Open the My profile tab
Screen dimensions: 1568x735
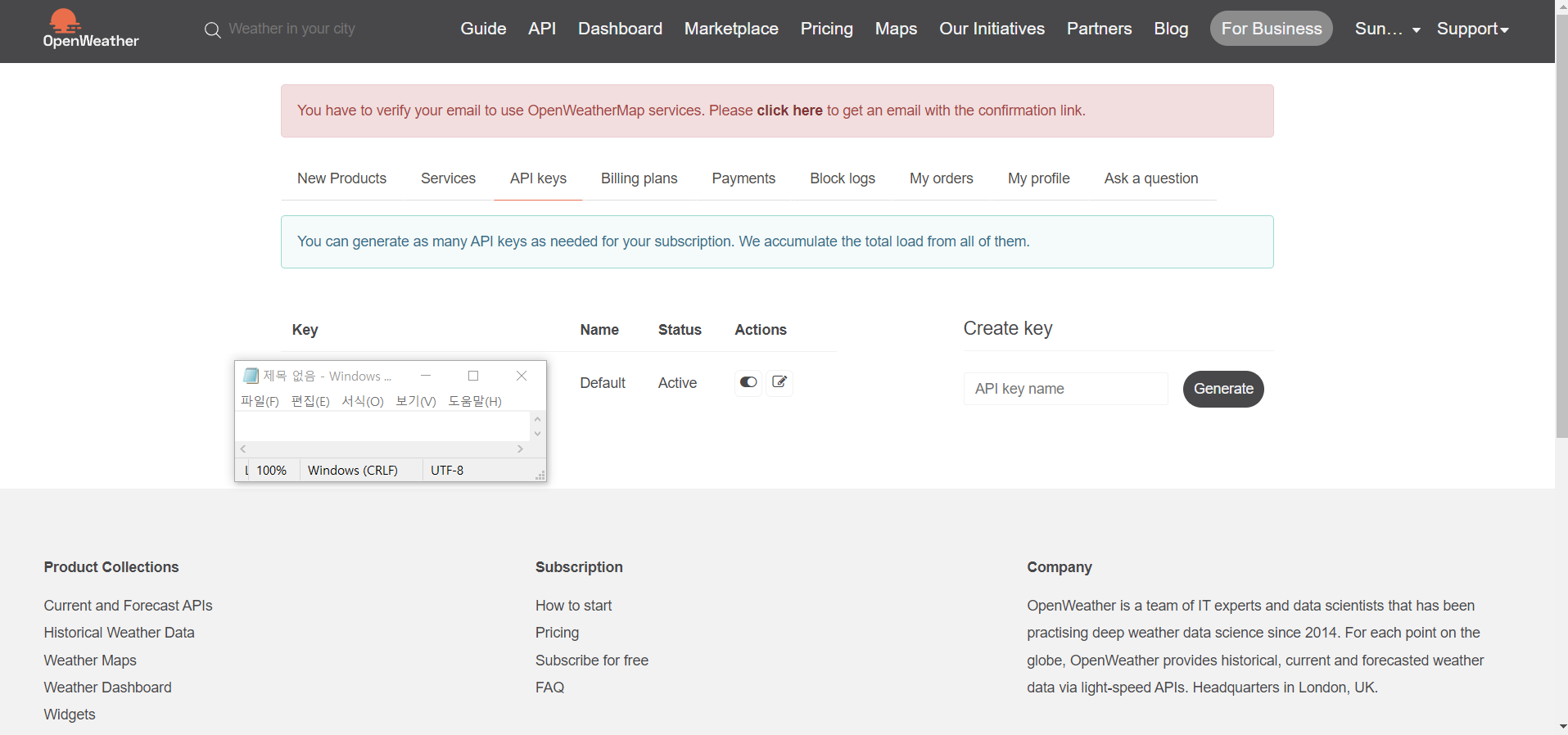pos(1038,178)
